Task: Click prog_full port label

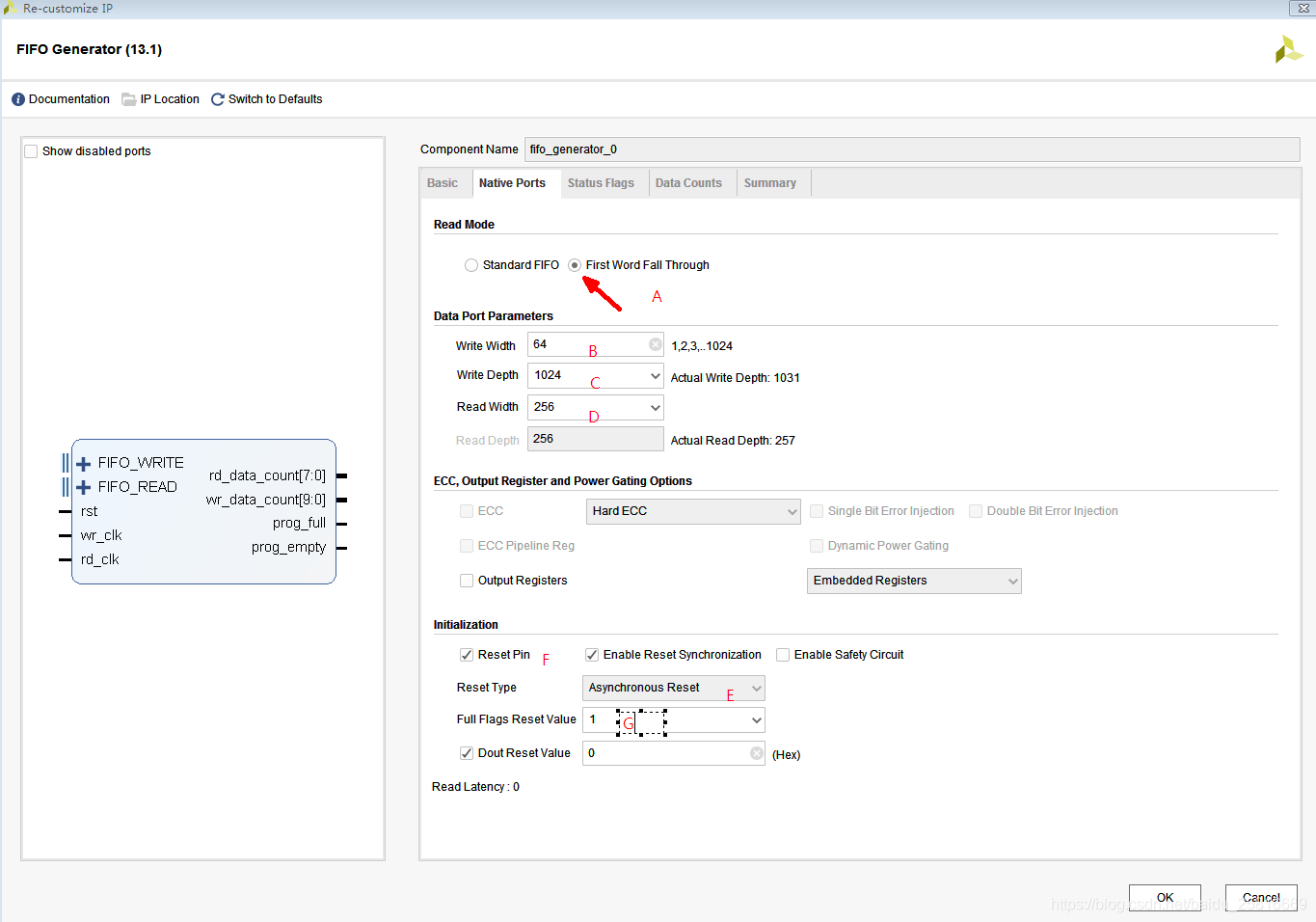Action: 299,523
